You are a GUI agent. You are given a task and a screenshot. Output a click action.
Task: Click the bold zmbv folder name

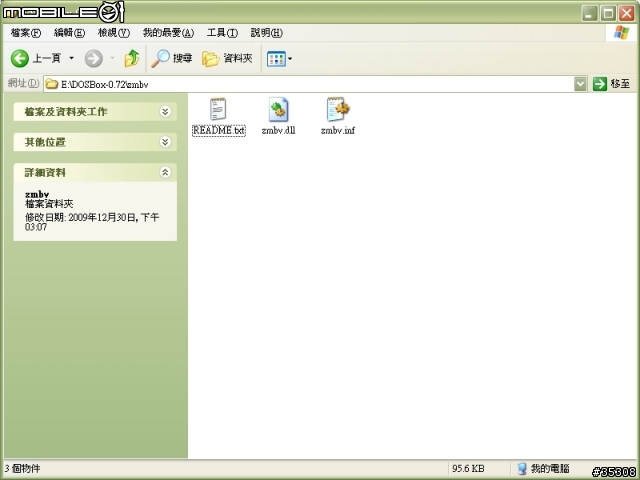(37, 194)
